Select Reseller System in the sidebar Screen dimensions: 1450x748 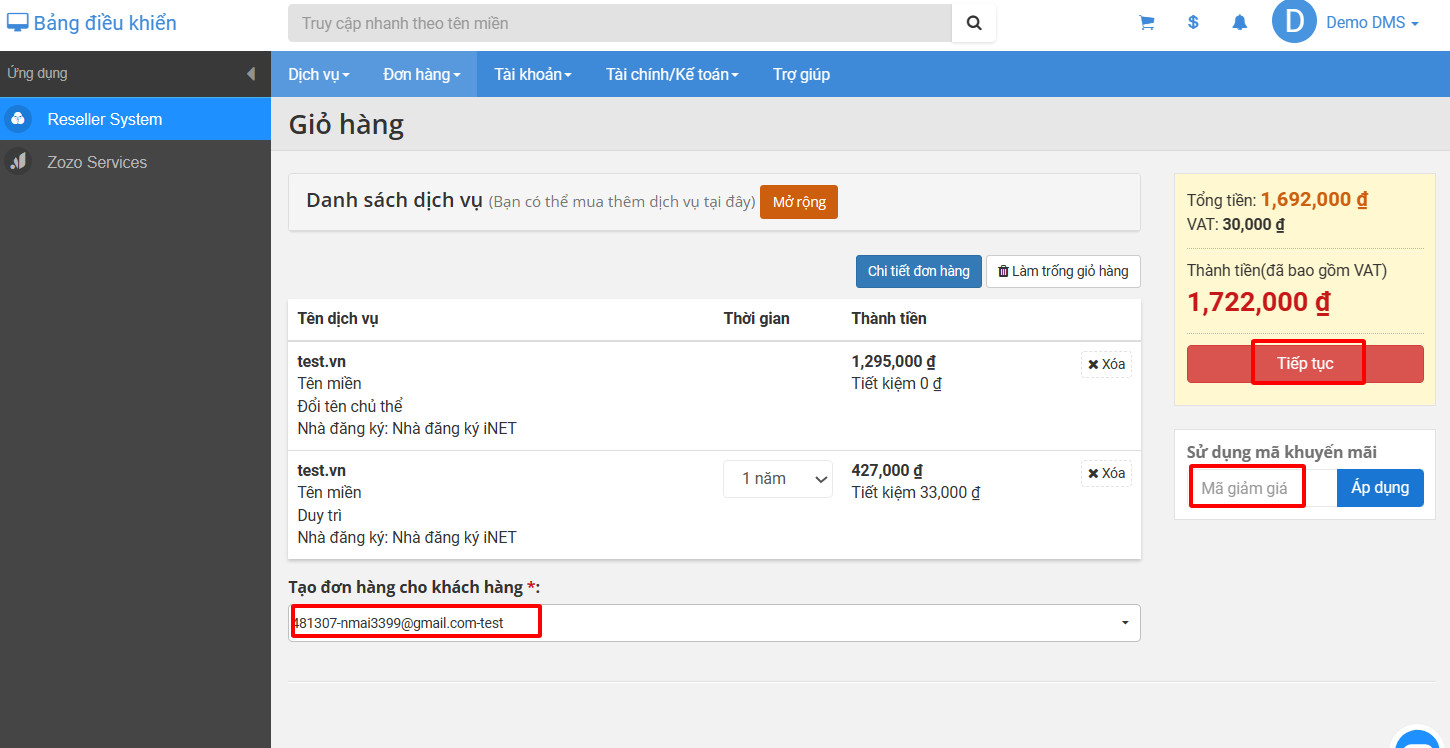[135, 120]
